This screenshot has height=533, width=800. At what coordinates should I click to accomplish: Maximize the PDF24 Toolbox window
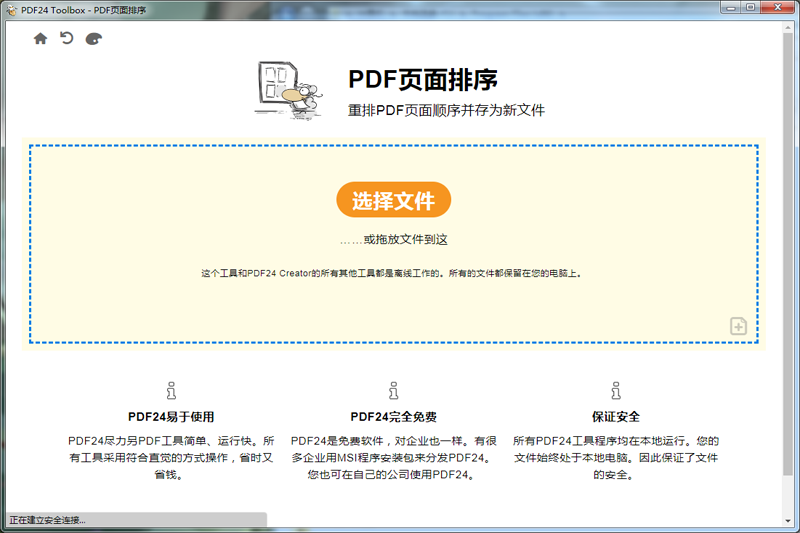[750, 7]
